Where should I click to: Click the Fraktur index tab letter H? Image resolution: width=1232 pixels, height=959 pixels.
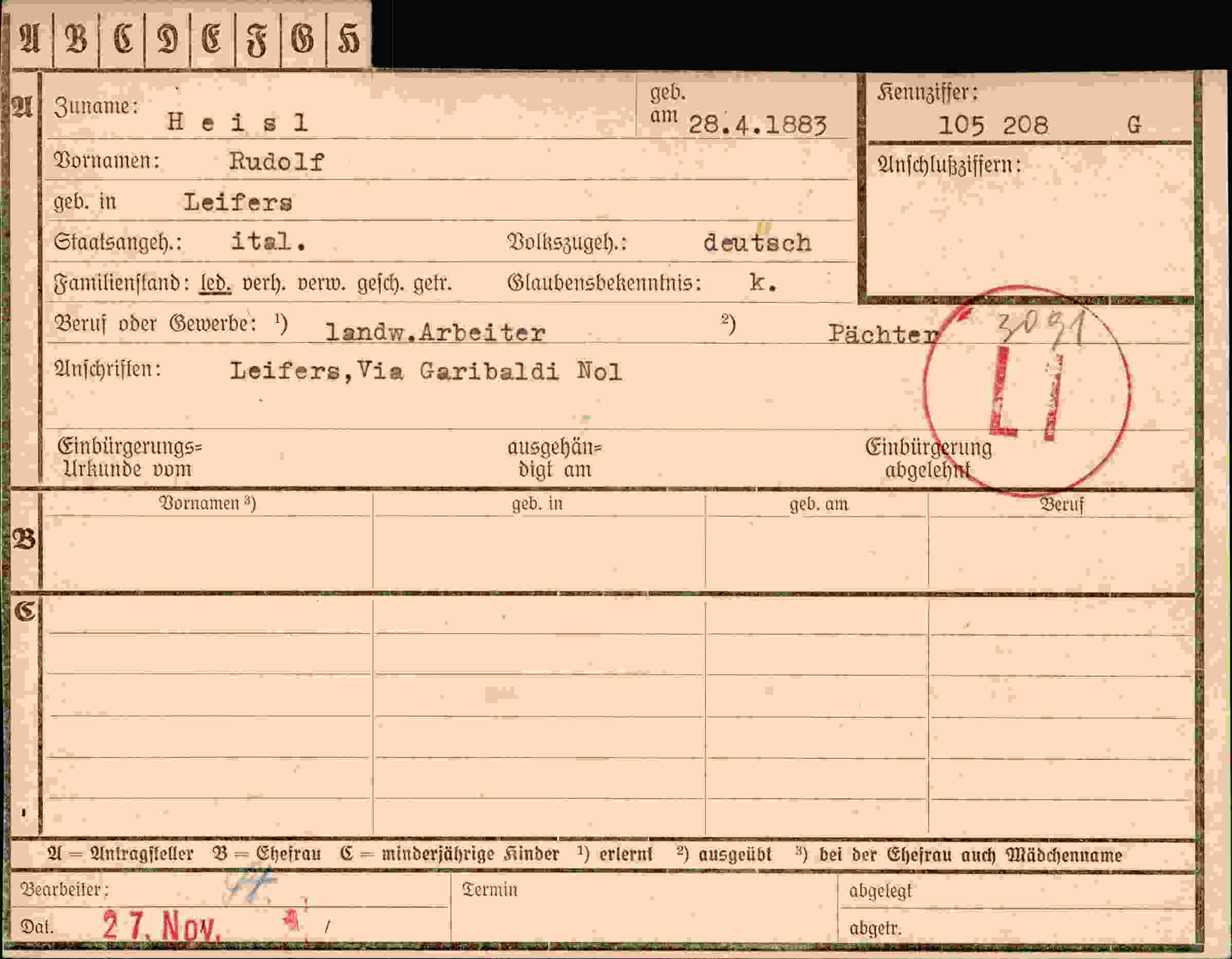pos(348,40)
